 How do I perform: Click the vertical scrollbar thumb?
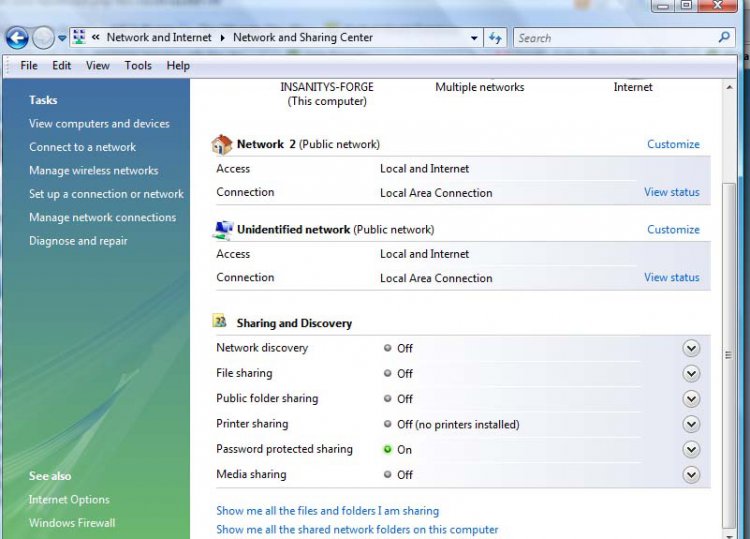(x=728, y=355)
